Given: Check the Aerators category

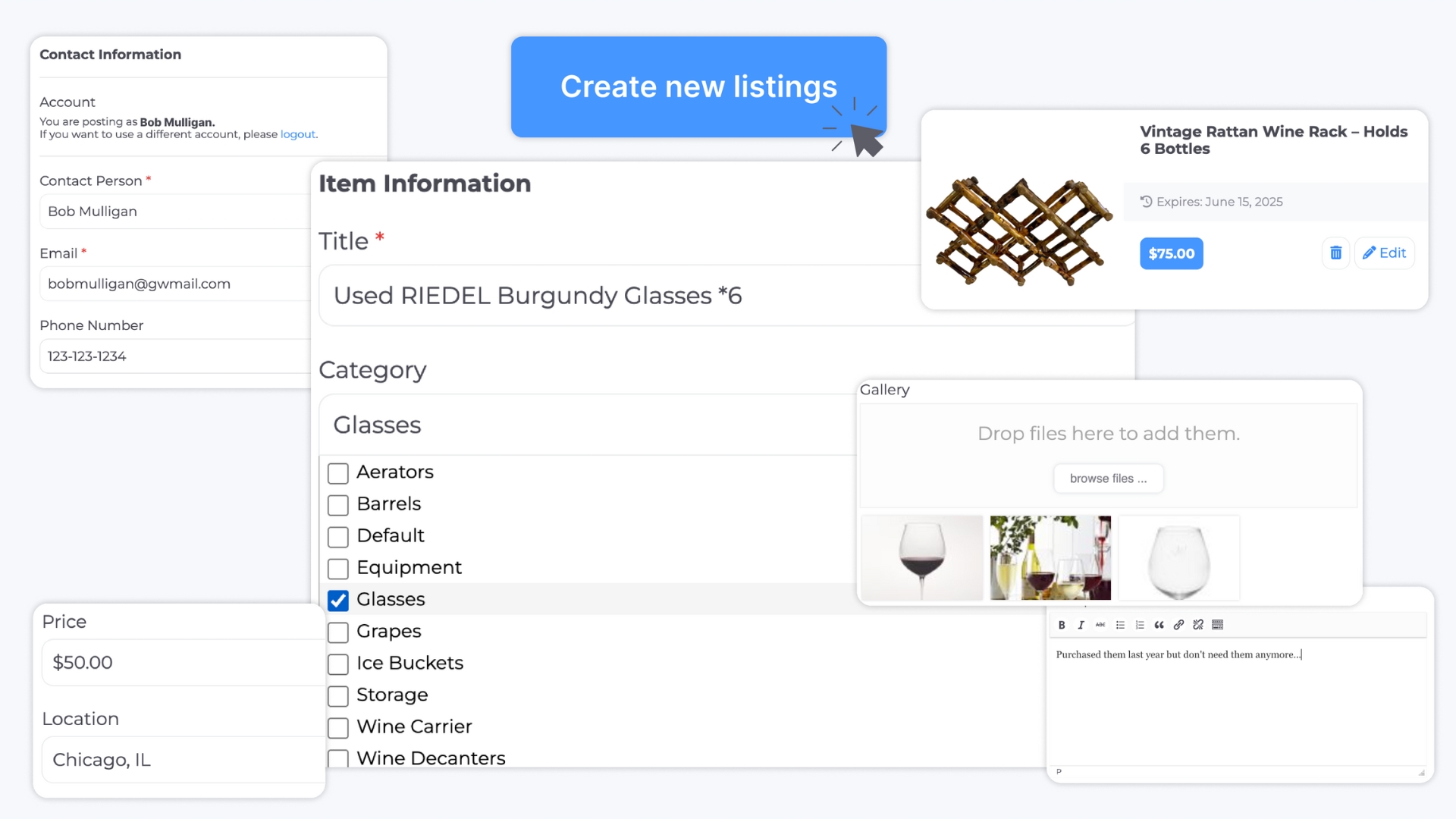Looking at the screenshot, I should (x=338, y=472).
